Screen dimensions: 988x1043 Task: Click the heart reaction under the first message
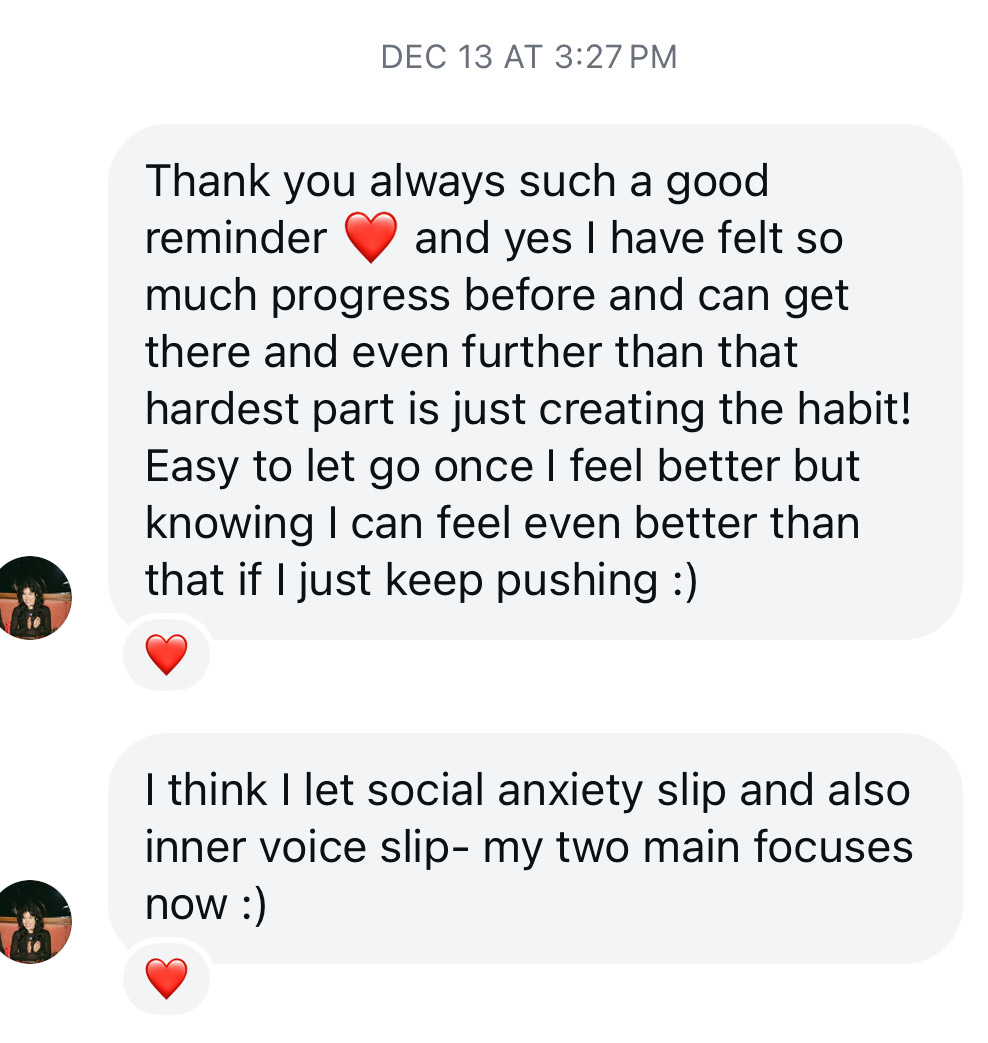pyautogui.click(x=166, y=655)
